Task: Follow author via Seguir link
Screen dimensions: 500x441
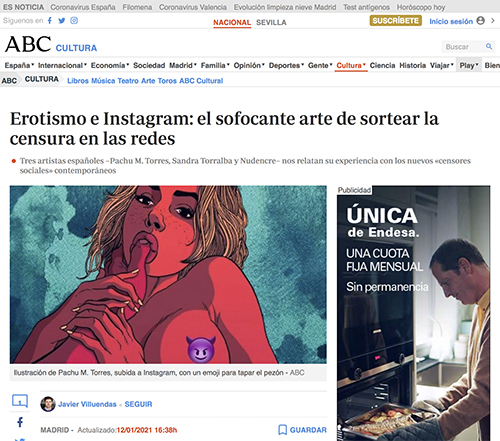Action: pyautogui.click(x=138, y=404)
